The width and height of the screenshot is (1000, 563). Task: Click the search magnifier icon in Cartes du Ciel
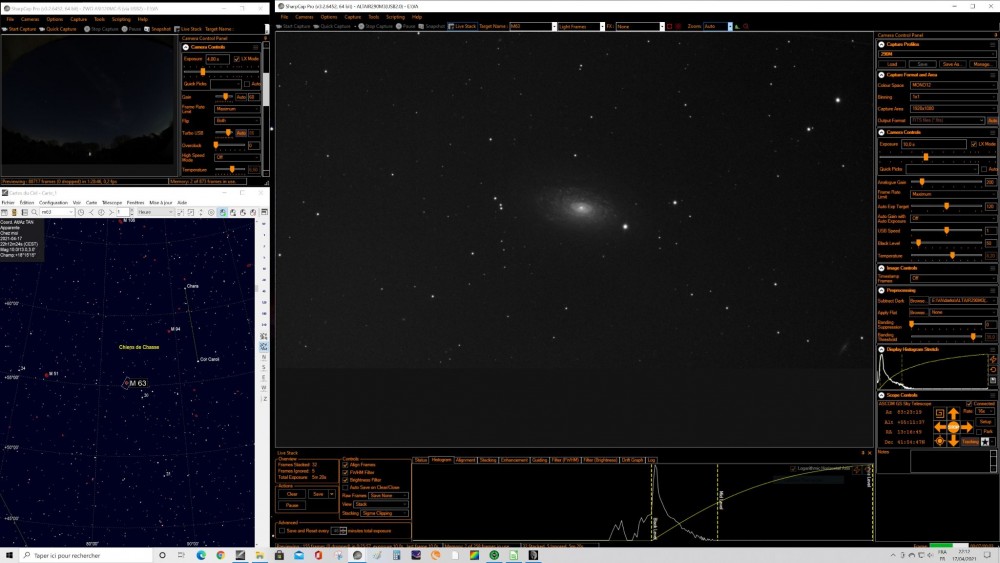pyautogui.click(x=34, y=212)
